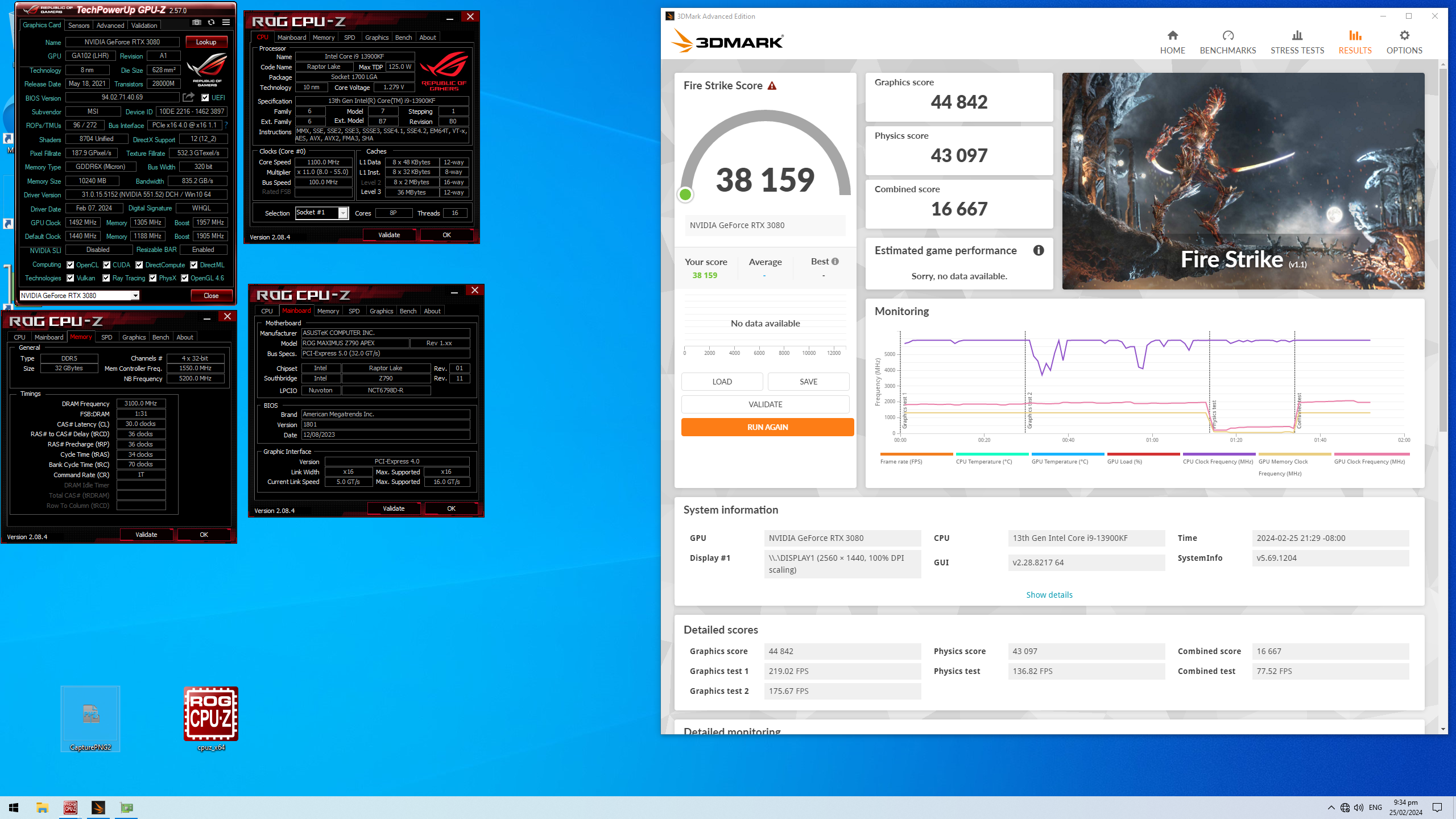Viewport: 1456px width, 819px height.
Task: Switch to Sensors tab in GPU-Z
Action: pyautogui.click(x=79, y=26)
